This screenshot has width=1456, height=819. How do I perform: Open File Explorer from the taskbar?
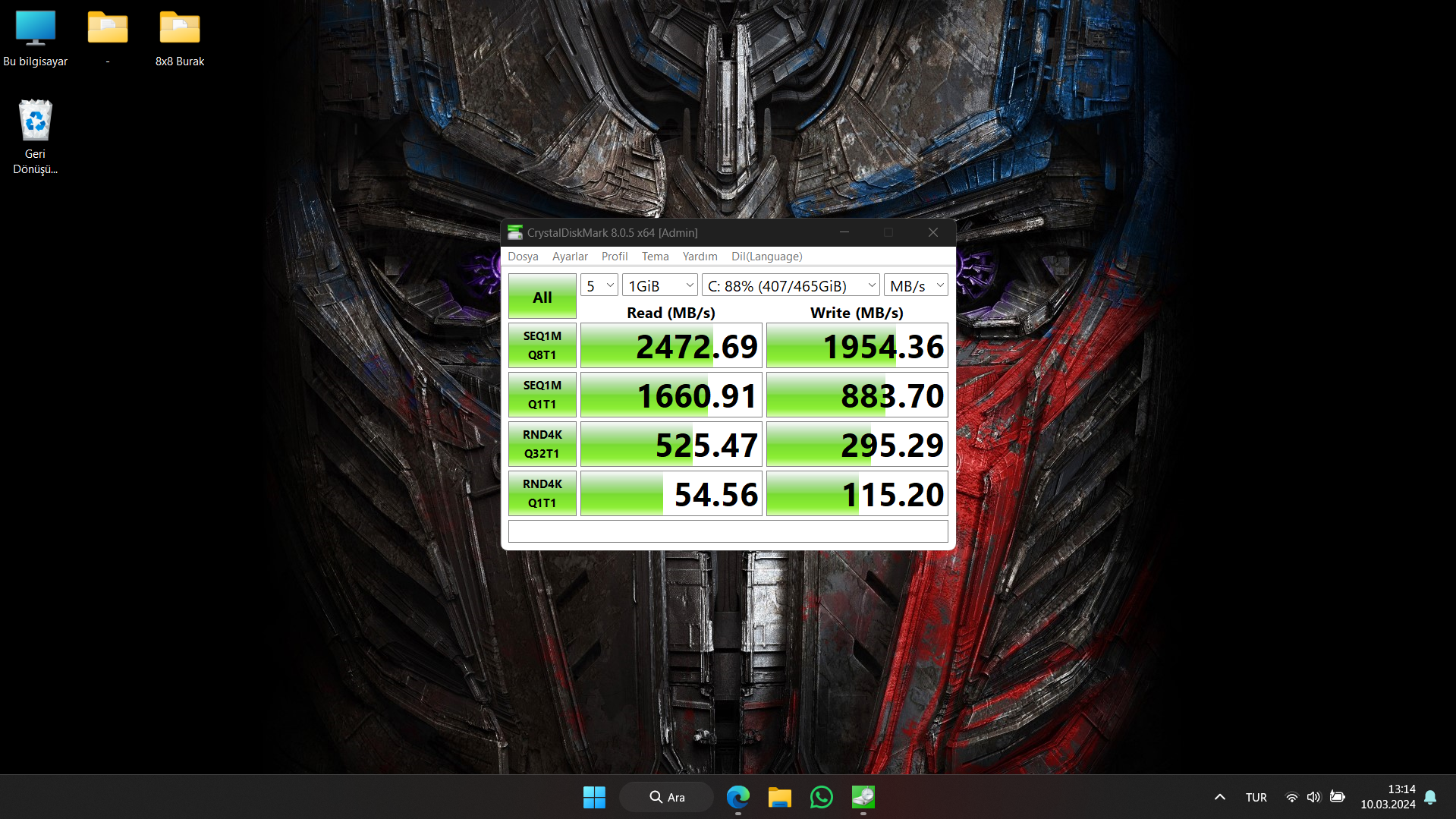point(779,797)
